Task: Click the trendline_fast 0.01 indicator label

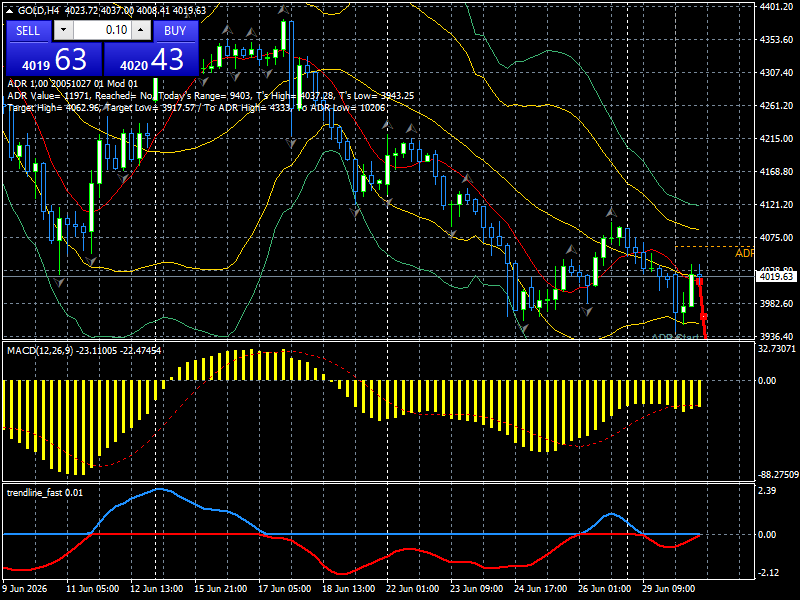Action: click(44, 493)
